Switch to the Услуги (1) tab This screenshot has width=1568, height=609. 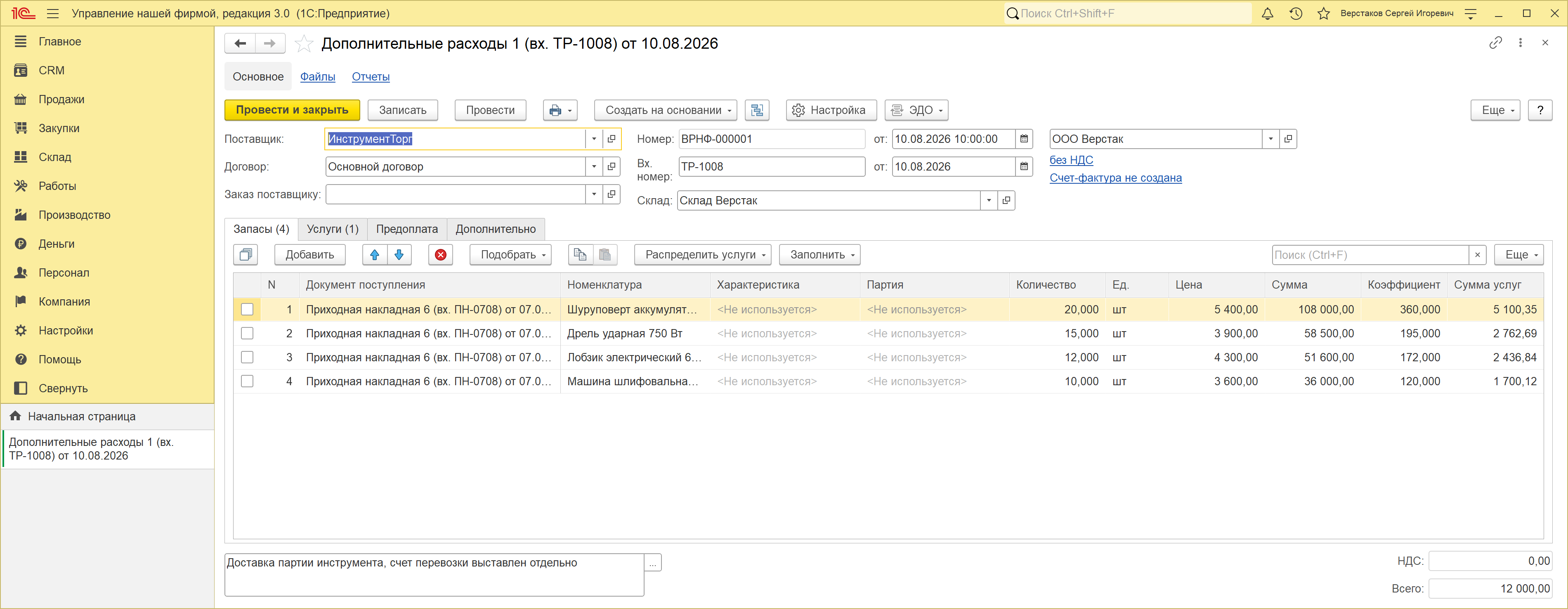(333, 229)
